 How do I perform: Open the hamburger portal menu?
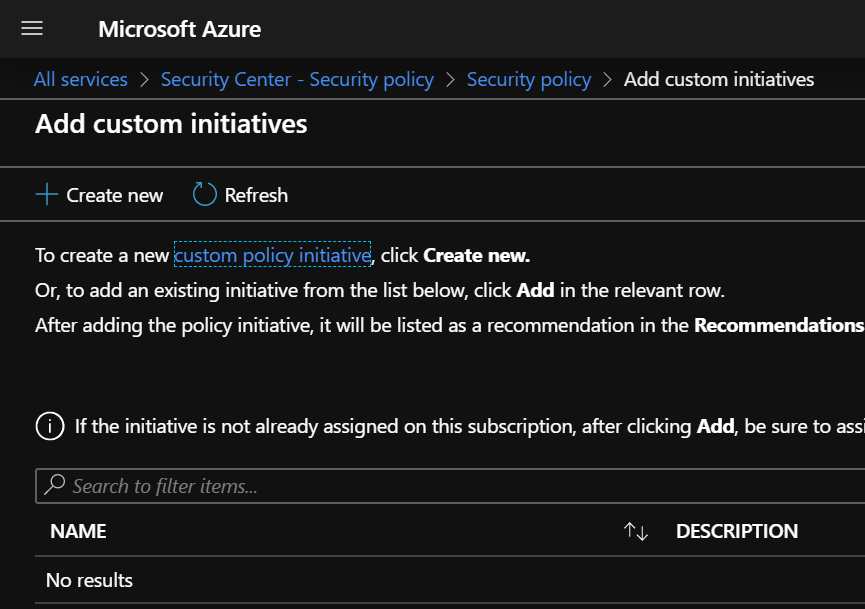pos(32,29)
